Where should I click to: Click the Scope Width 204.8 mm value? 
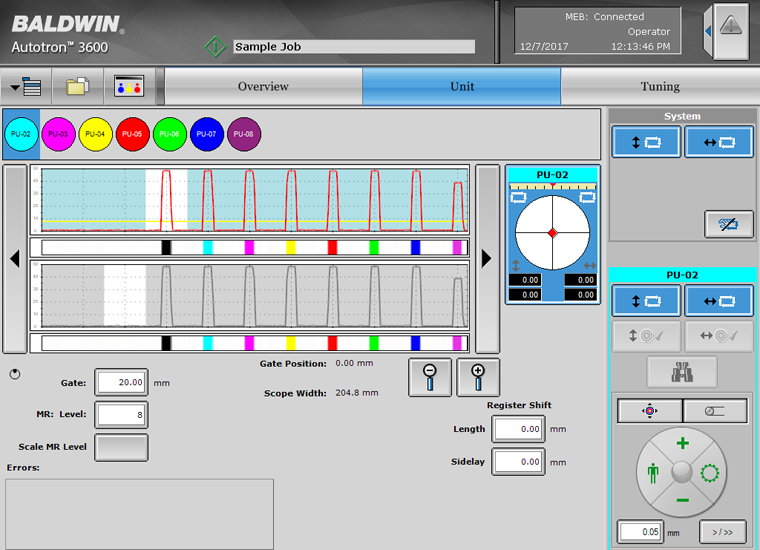click(x=357, y=393)
